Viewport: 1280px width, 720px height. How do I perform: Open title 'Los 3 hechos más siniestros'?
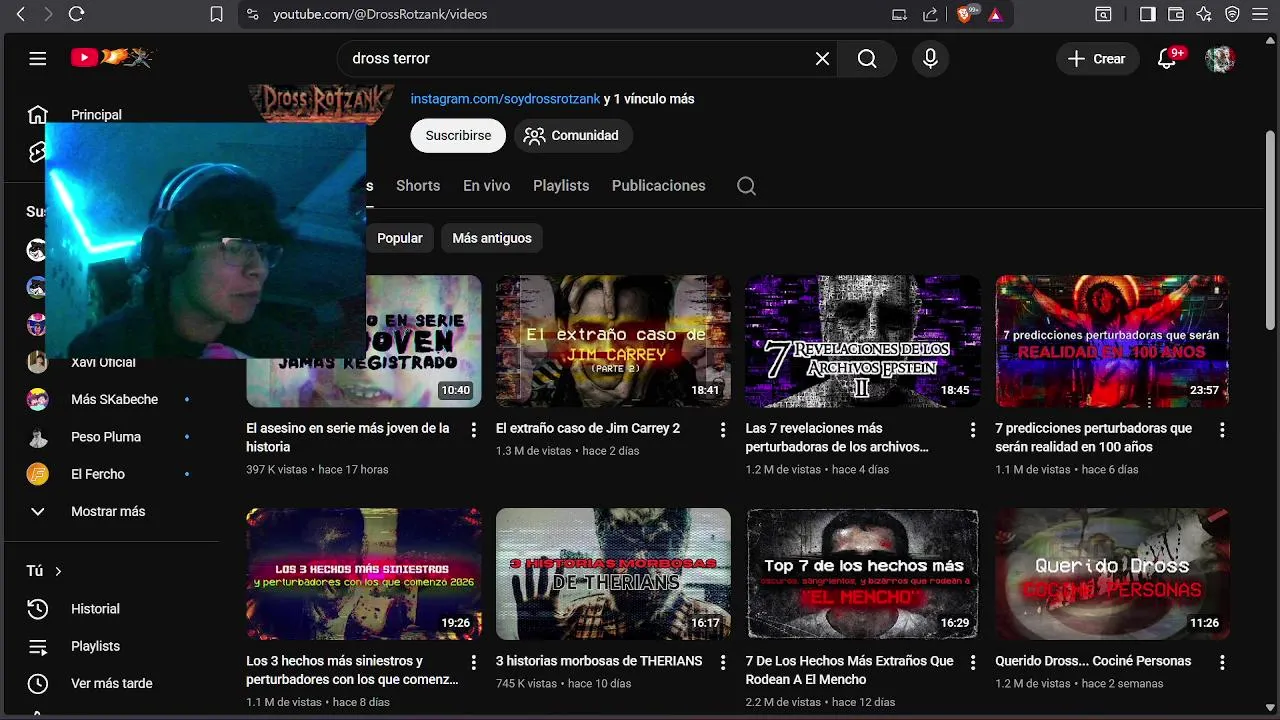point(352,670)
